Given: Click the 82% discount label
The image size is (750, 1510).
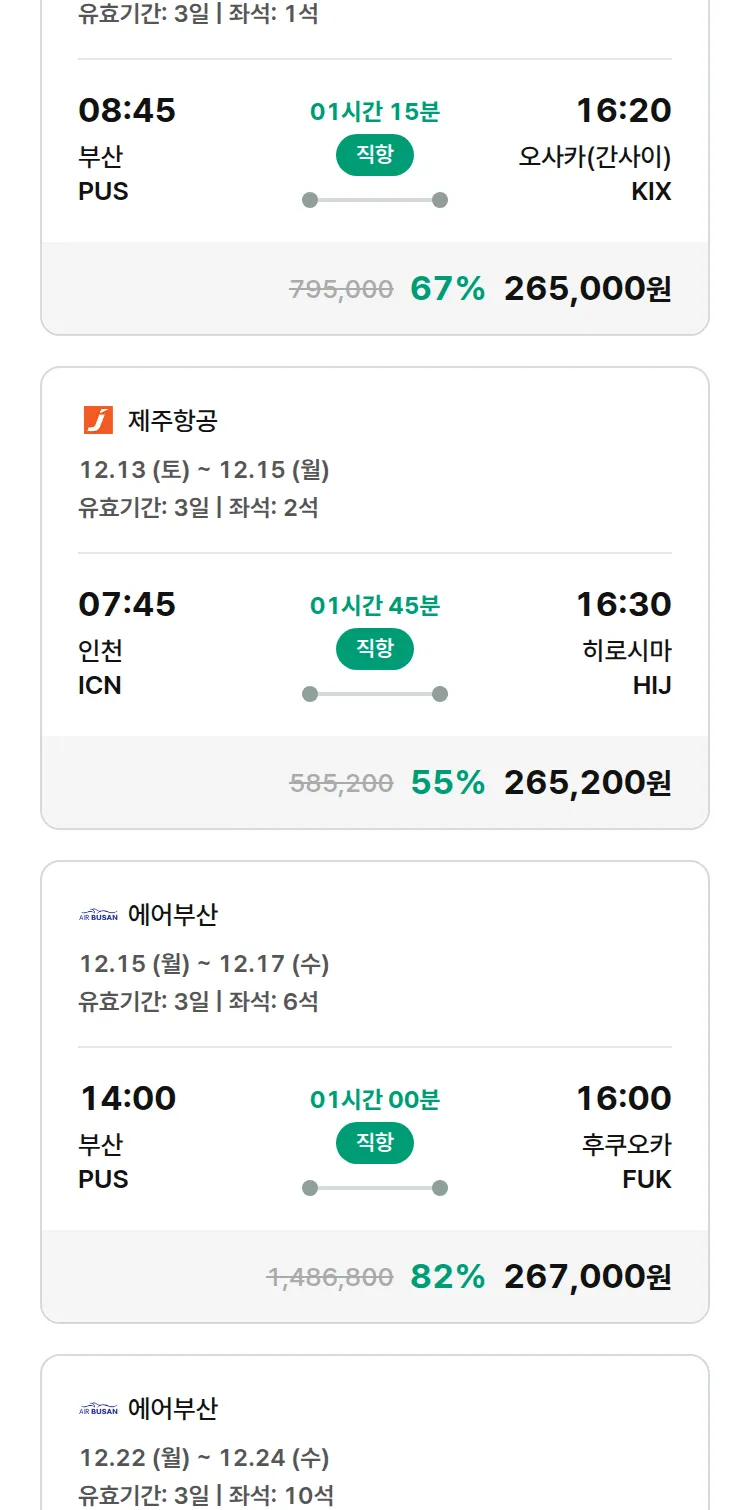Looking at the screenshot, I should [447, 1277].
